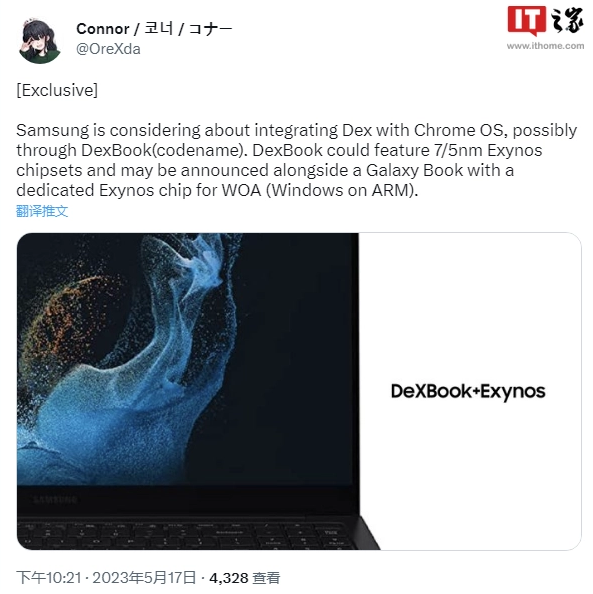Open the @OreXda handle link

[x=108, y=49]
